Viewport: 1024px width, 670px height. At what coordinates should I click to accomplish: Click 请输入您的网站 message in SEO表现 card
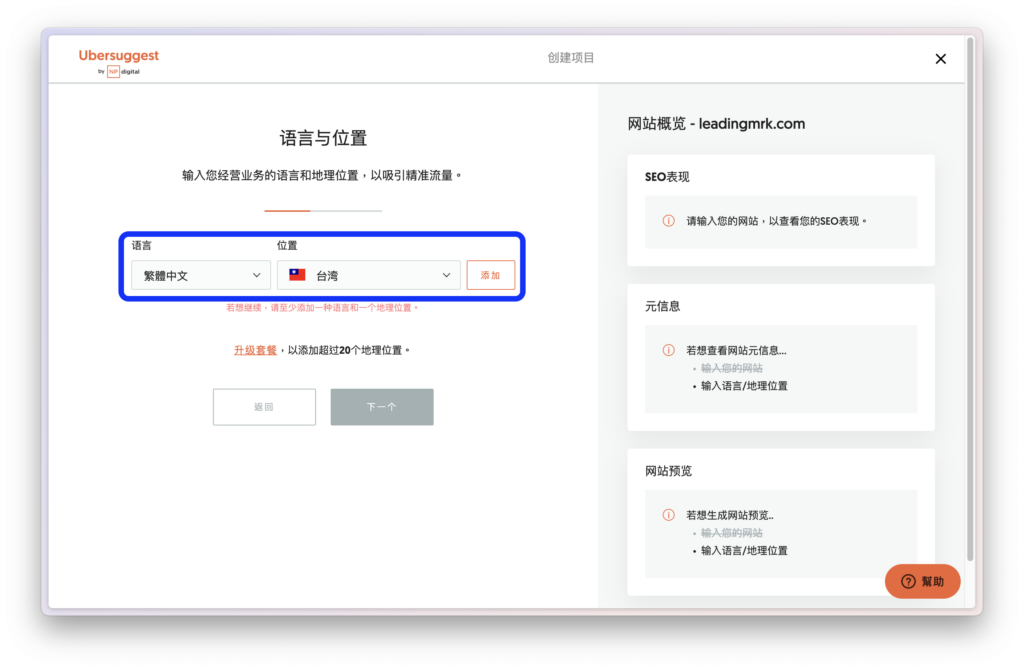point(776,221)
